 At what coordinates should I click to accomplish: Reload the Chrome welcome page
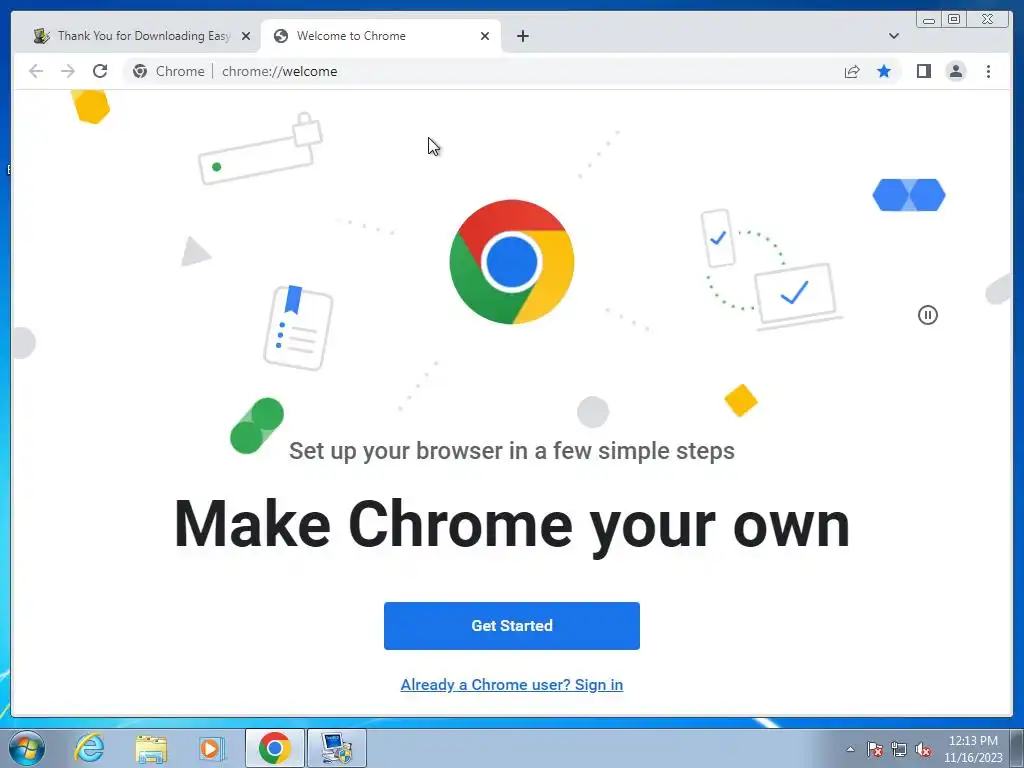[x=100, y=71]
